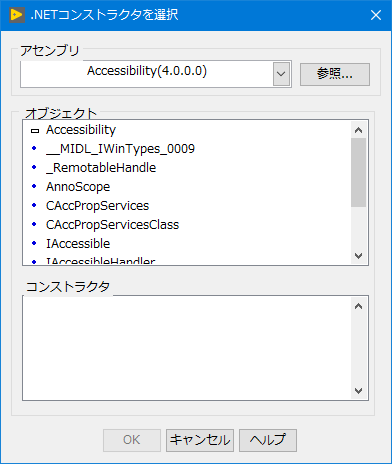This screenshot has width=392, height=464.
Task: Click the constructor list scroll-down arrow
Action: (359, 390)
